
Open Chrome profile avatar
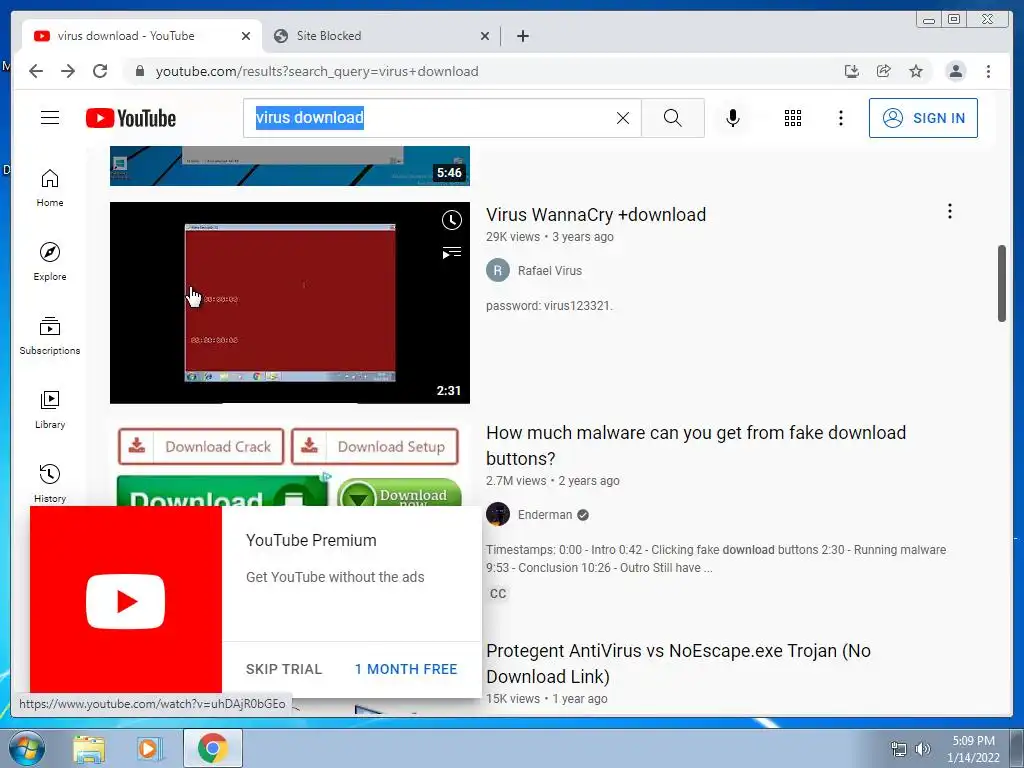point(955,71)
